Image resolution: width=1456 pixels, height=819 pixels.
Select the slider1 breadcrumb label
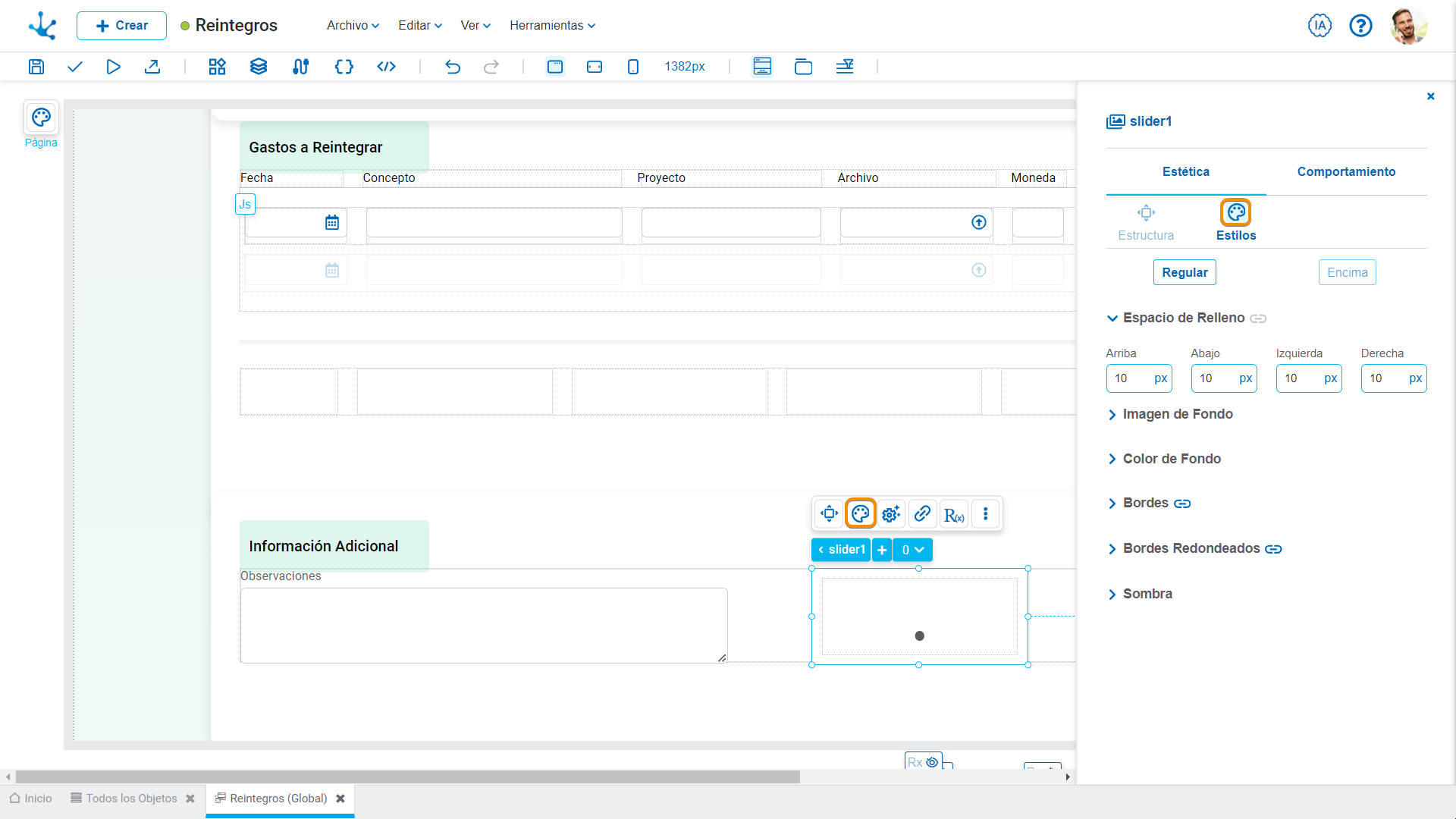coord(841,550)
